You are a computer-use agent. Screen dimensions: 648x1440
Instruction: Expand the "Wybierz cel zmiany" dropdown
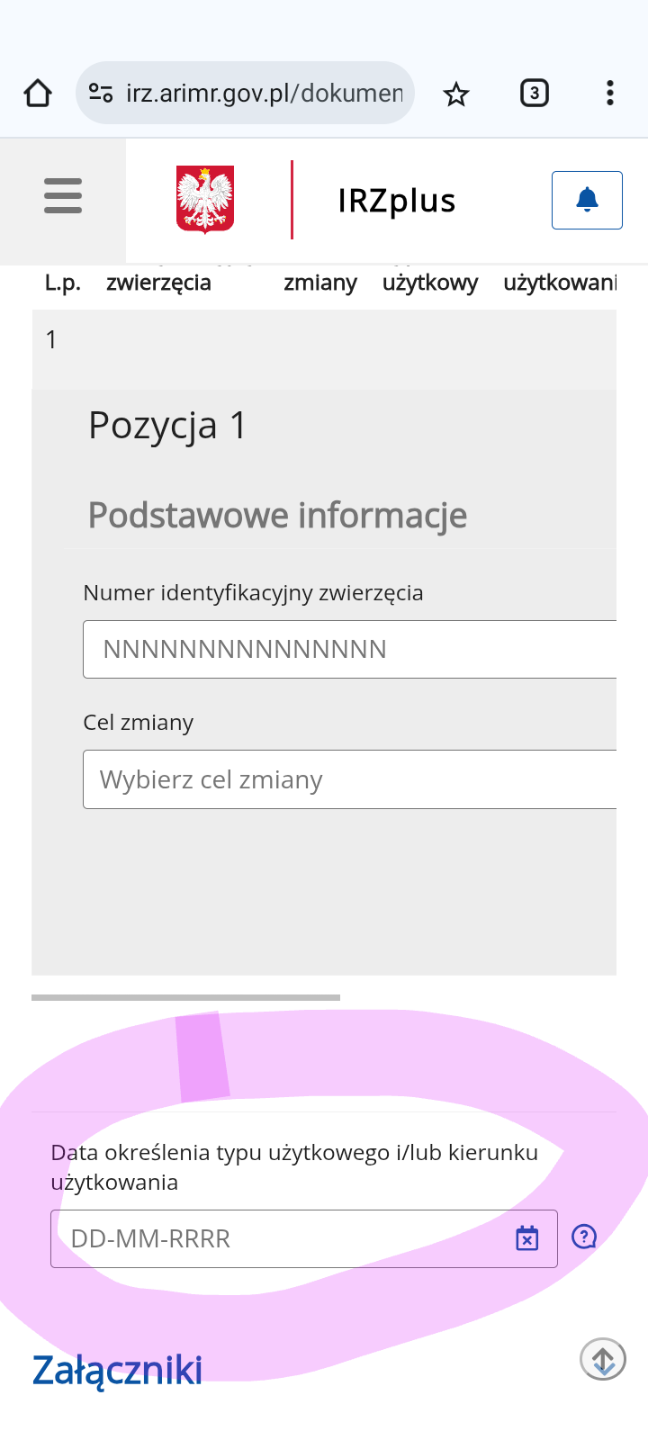pyautogui.click(x=350, y=779)
